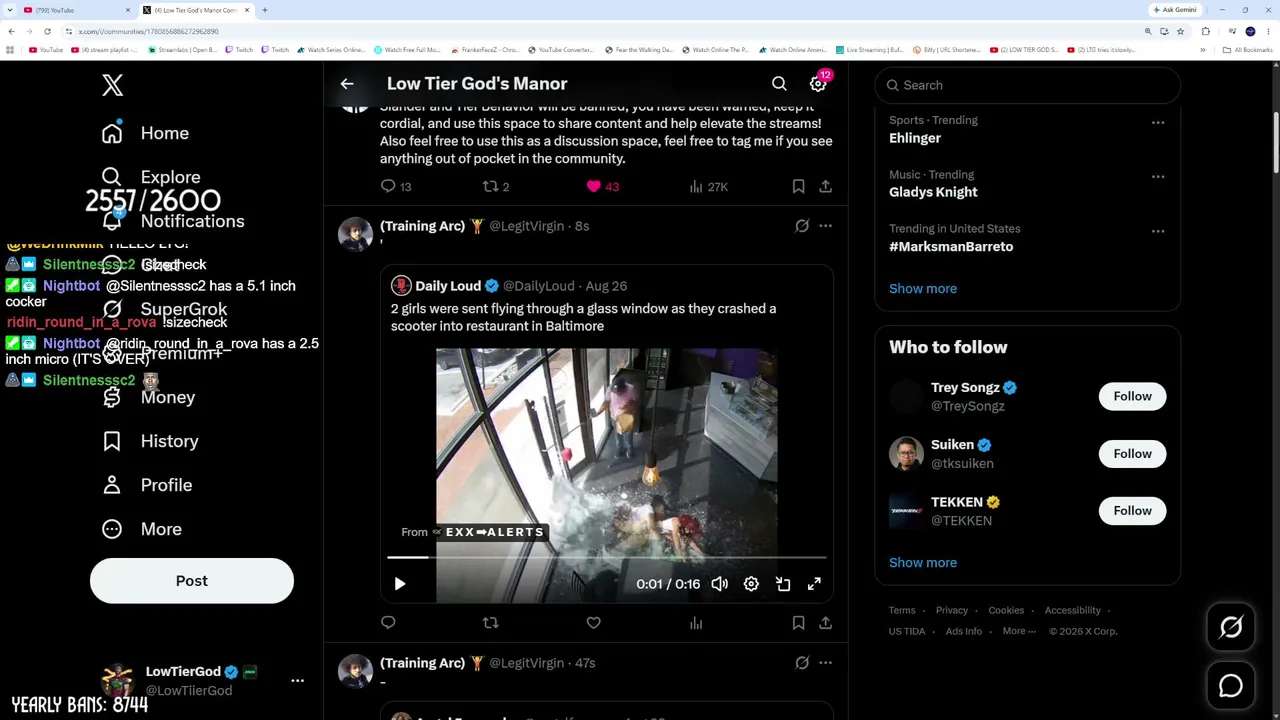Image resolution: width=1280 pixels, height=720 pixels.
Task: Open Ask Gemini in browser
Action: click(x=1175, y=10)
